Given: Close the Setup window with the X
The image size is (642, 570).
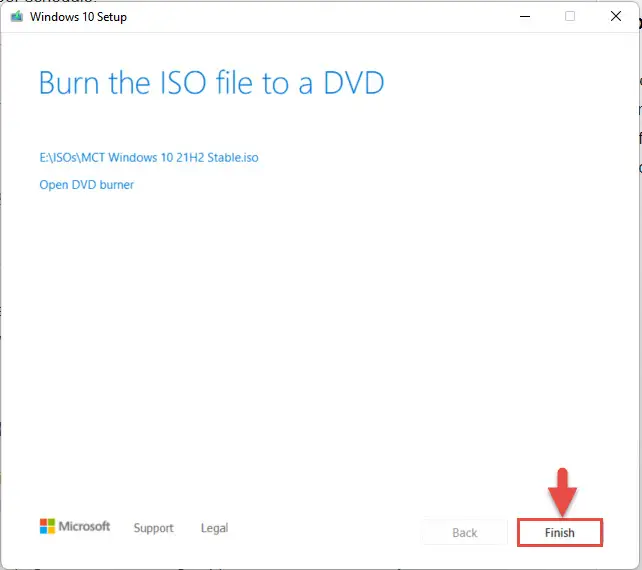Looking at the screenshot, I should [615, 16].
